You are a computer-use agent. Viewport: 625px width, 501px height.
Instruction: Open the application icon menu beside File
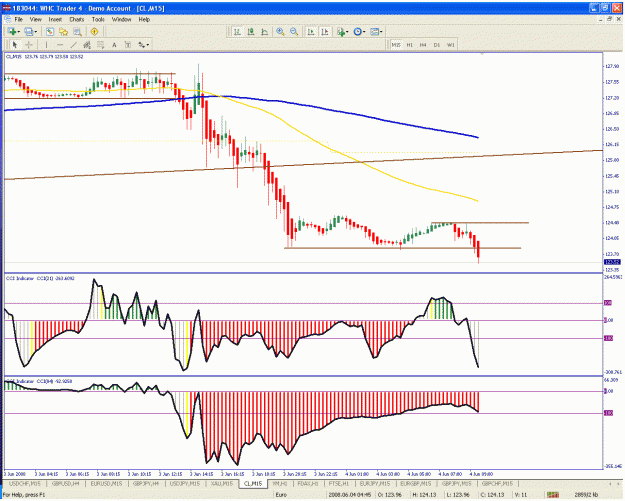[7, 19]
